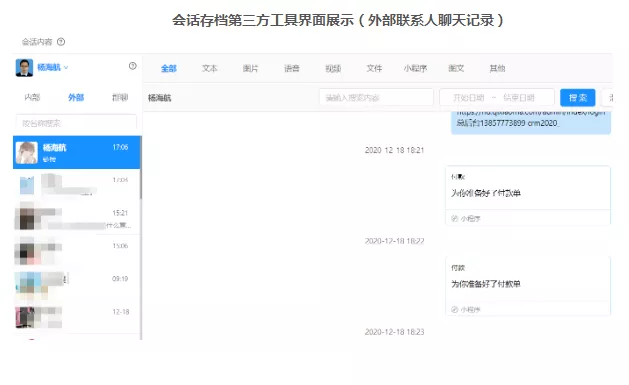Click the help icon next to 会话内容
This screenshot has height=385, width=629.
(61, 42)
